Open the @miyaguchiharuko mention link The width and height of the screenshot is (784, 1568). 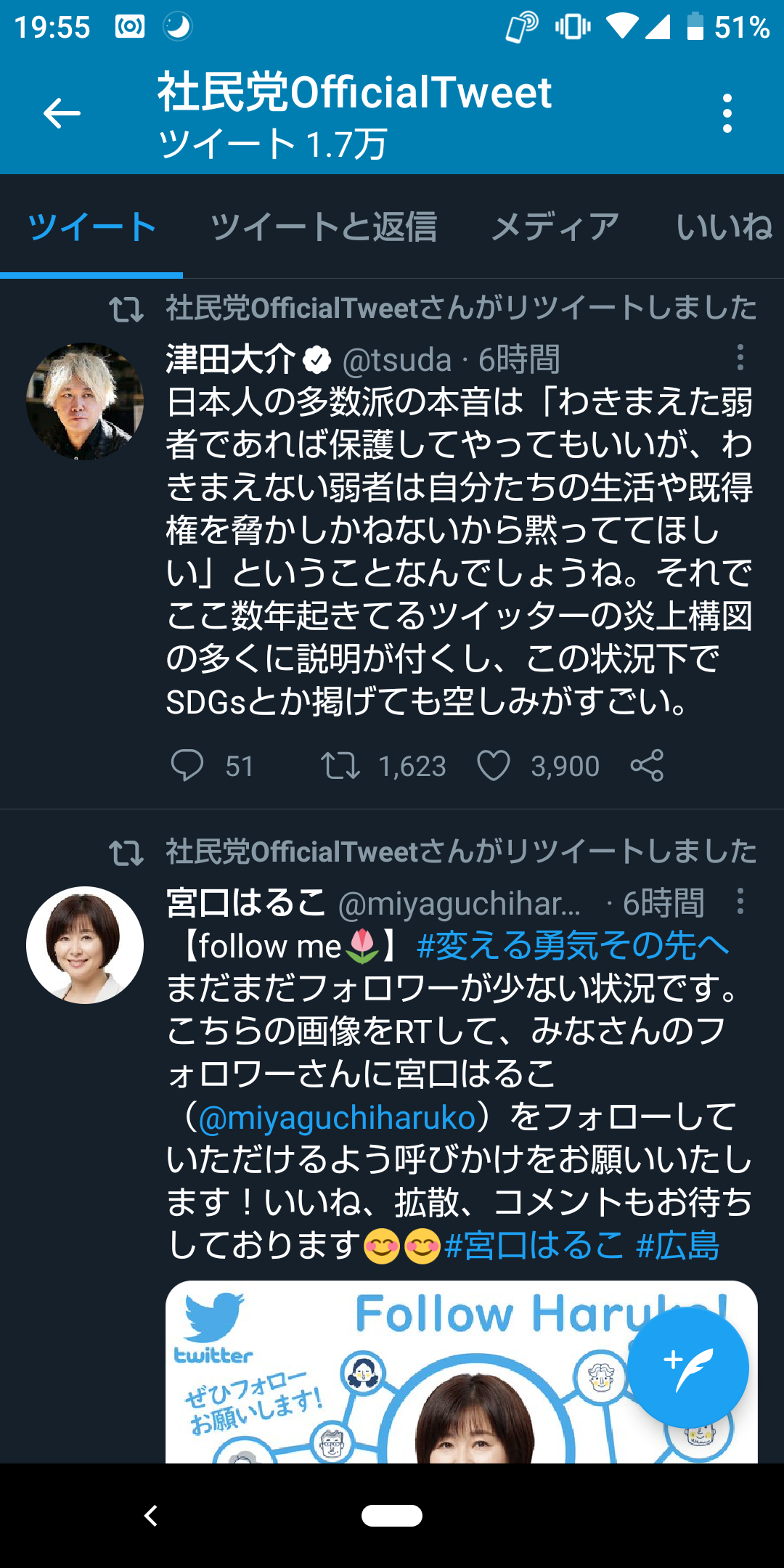click(x=337, y=1117)
